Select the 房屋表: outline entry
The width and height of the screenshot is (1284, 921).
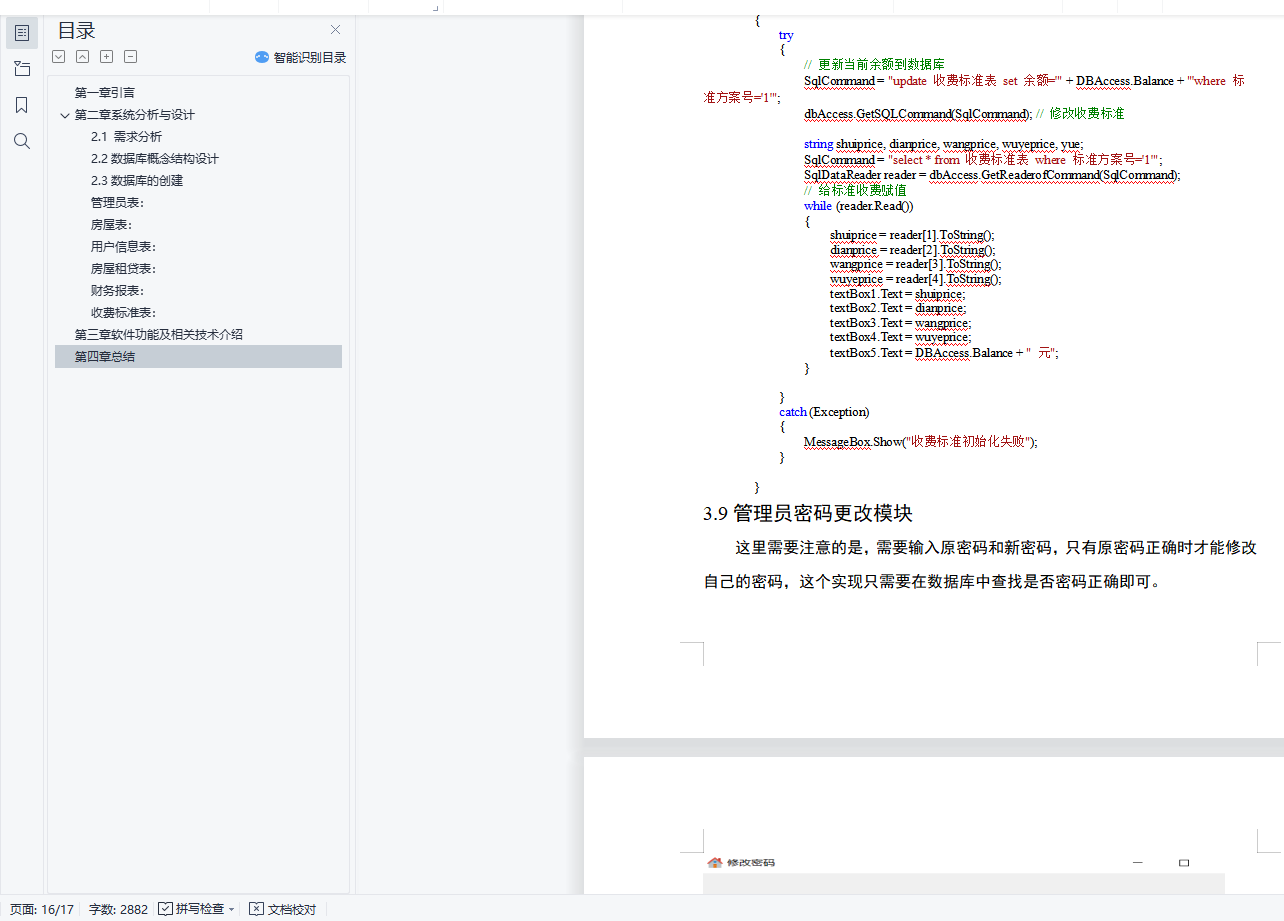click(111, 224)
